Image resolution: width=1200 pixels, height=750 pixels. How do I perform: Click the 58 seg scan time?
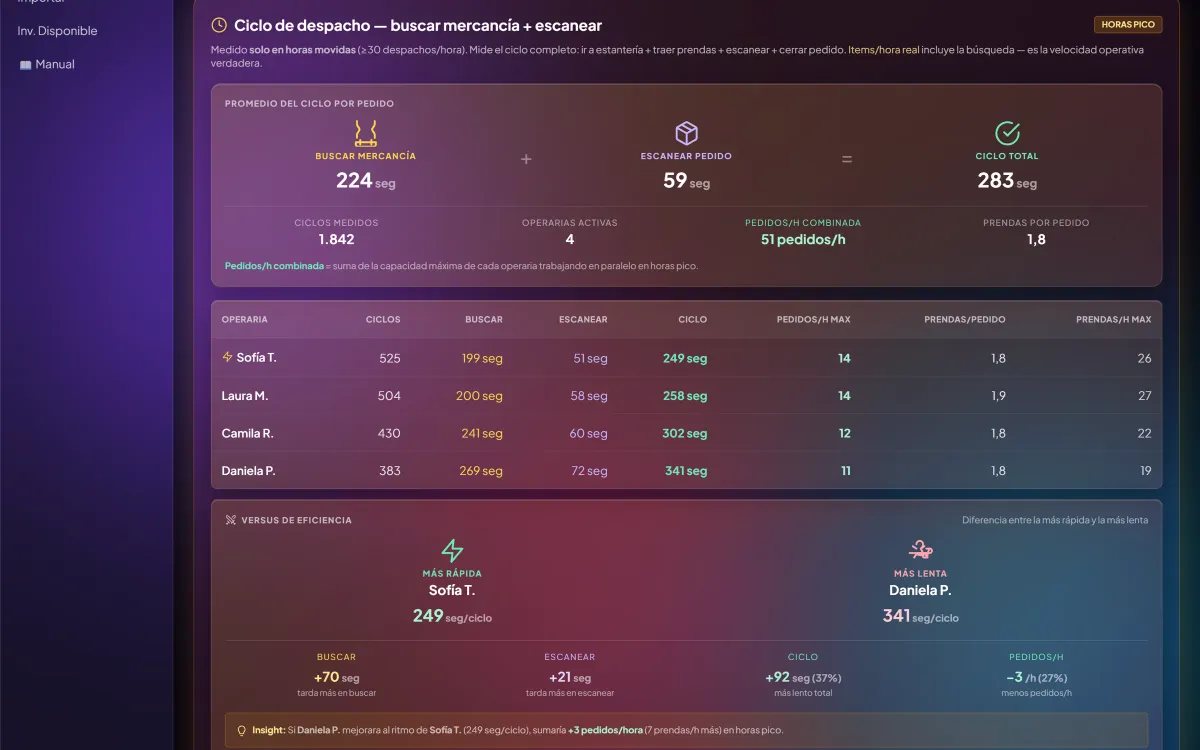coord(589,396)
